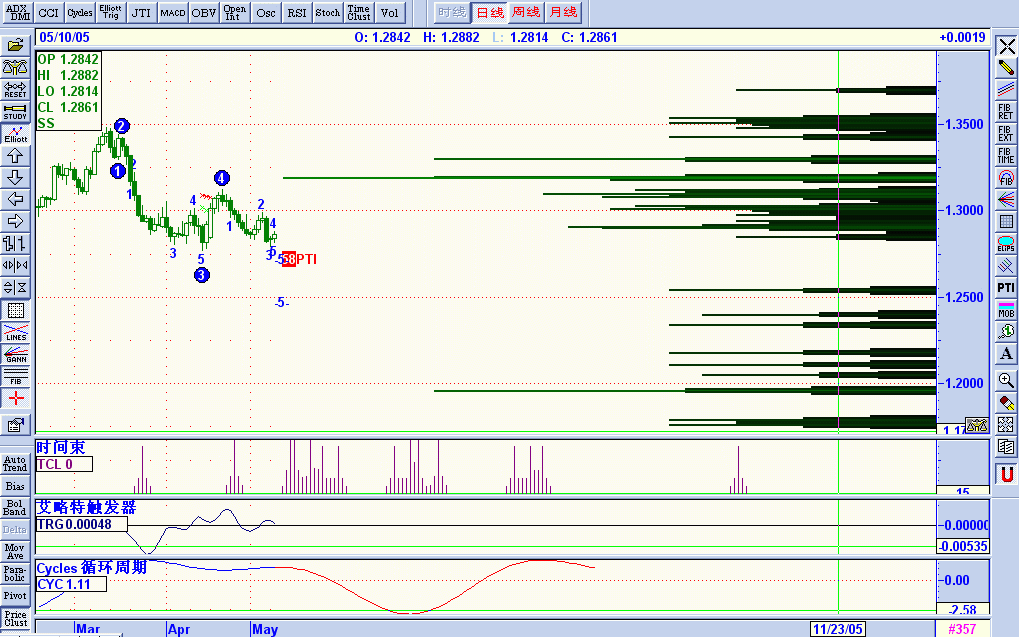This screenshot has height=637, width=1019.
Task: Click the X cross tool icon
Action: (1006, 47)
